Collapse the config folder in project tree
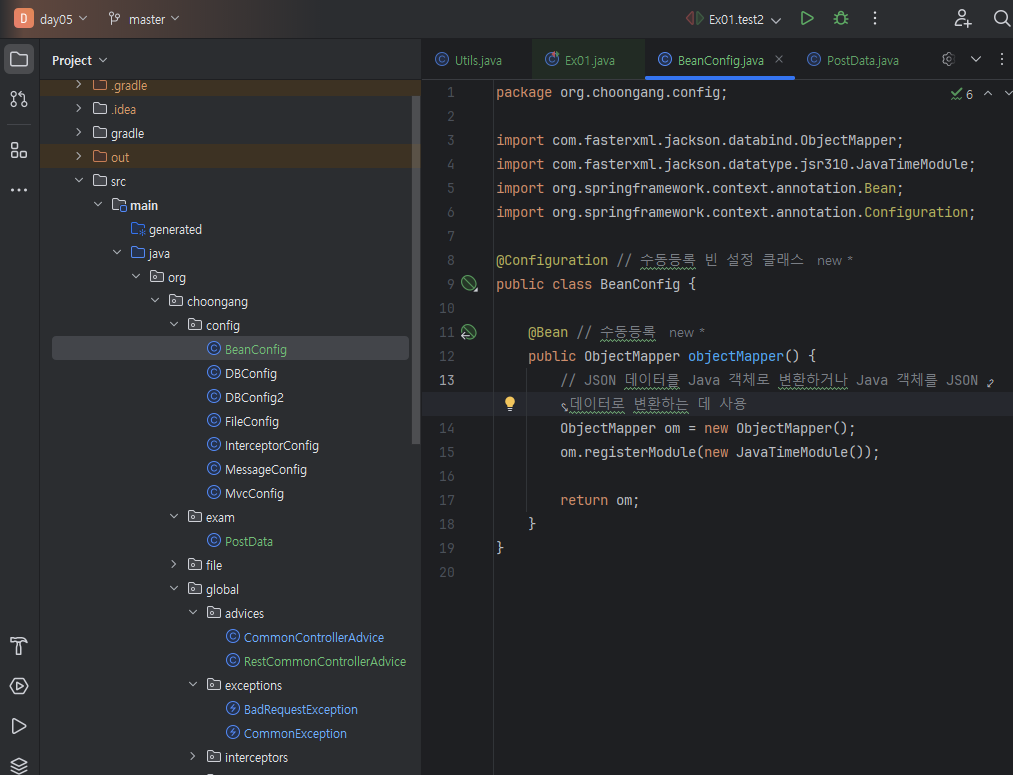This screenshot has height=775, width=1013. coord(174,325)
